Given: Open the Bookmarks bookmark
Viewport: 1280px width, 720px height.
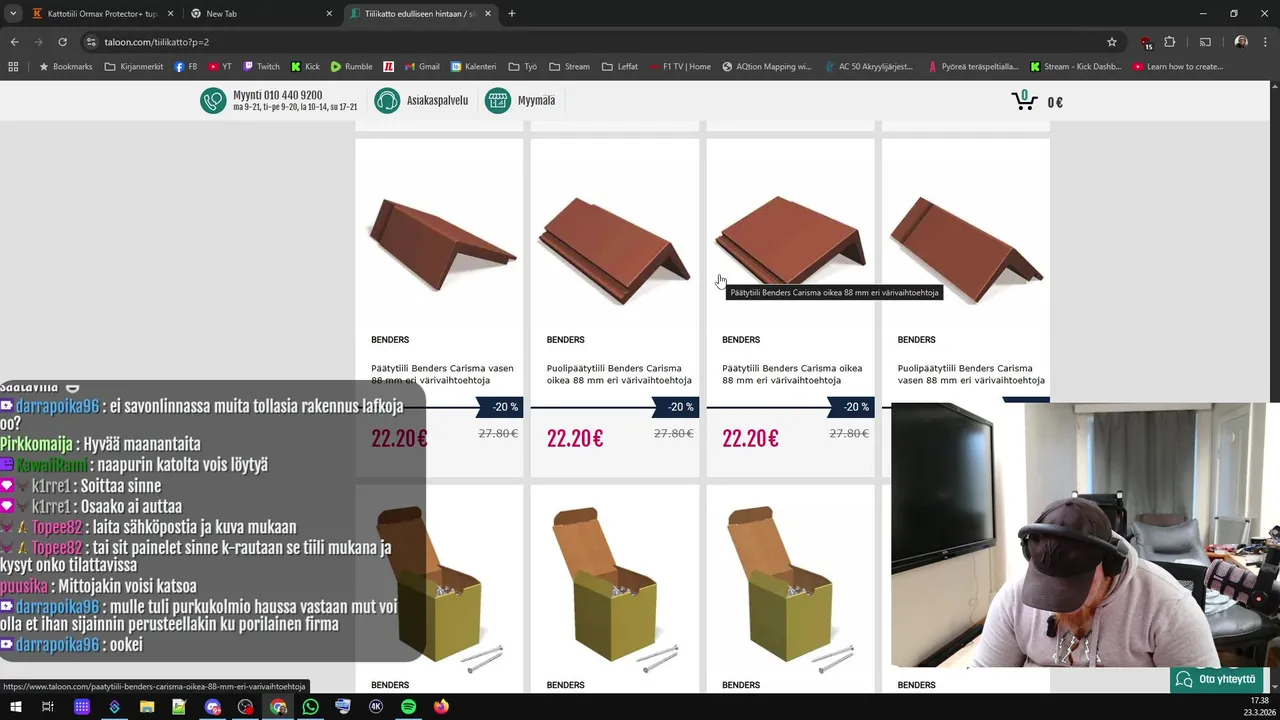Looking at the screenshot, I should (65, 67).
